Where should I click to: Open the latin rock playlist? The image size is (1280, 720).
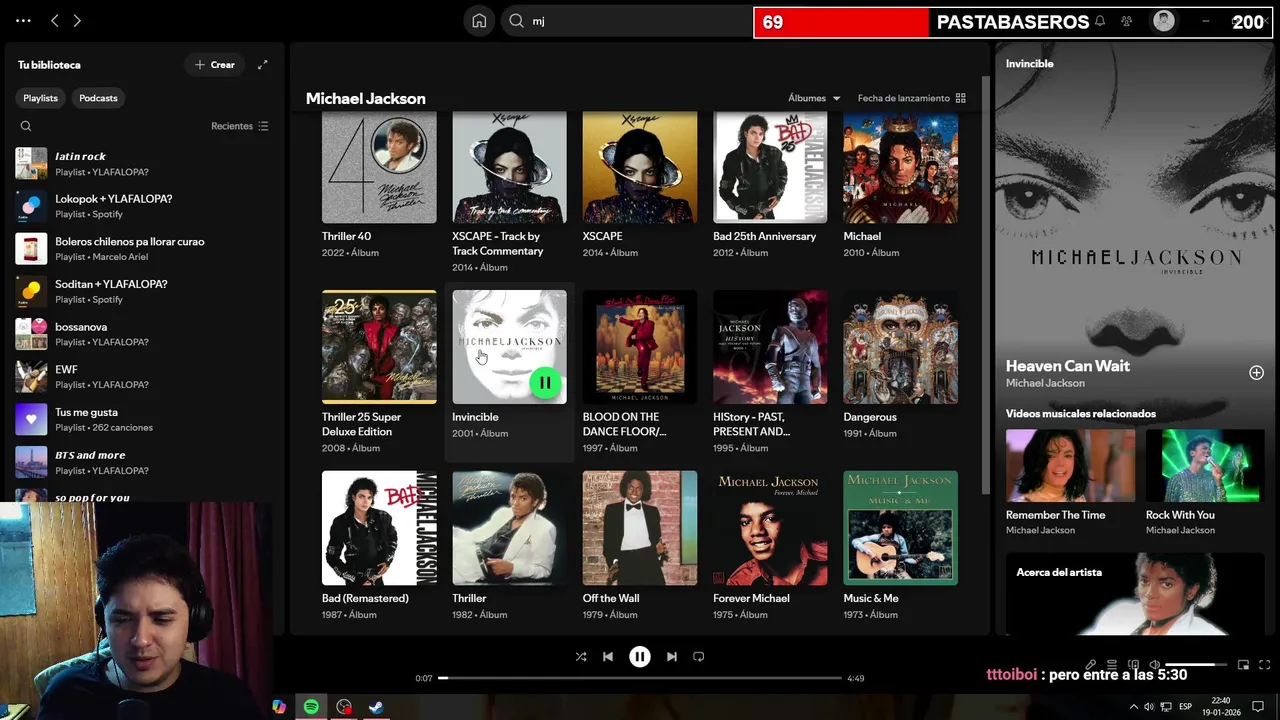coord(142,163)
